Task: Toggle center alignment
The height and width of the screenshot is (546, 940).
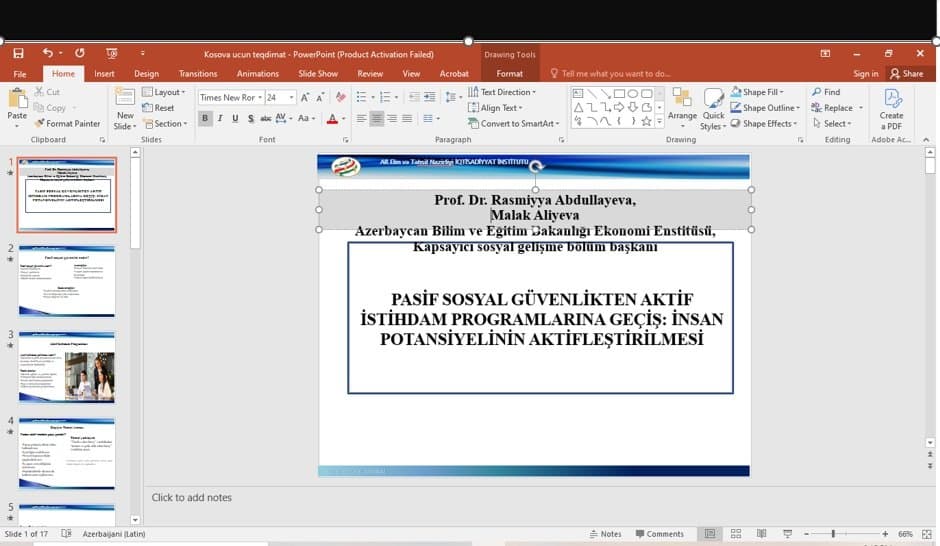Action: tap(376, 118)
